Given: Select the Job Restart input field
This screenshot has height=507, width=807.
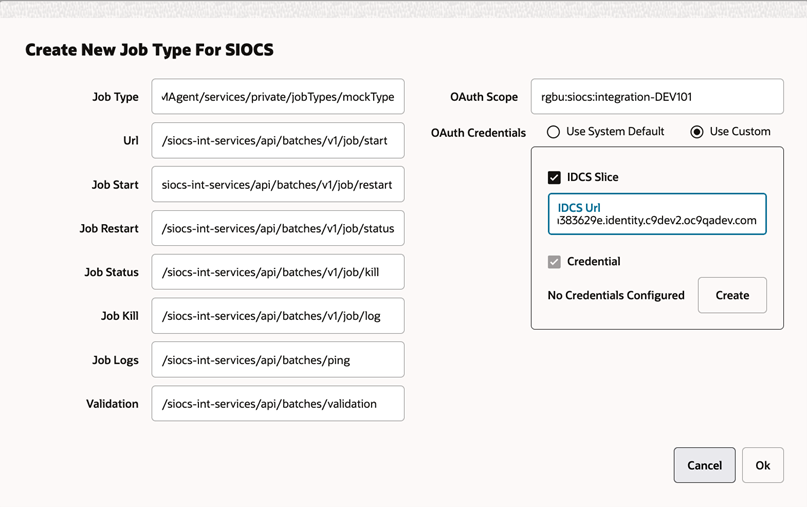Looking at the screenshot, I should (278, 228).
